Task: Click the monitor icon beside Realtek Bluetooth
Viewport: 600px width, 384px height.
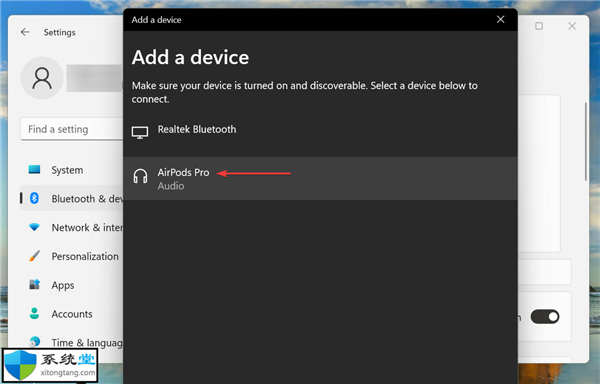Action: (140, 132)
